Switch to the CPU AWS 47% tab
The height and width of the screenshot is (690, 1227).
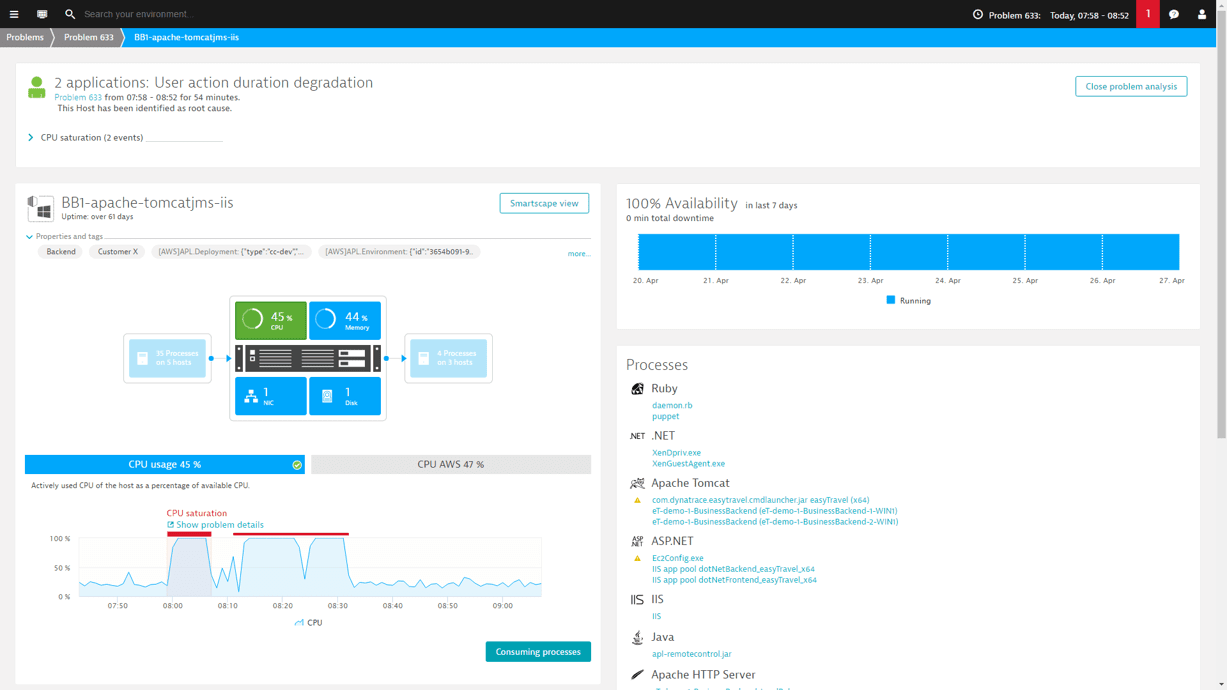[x=450, y=464]
